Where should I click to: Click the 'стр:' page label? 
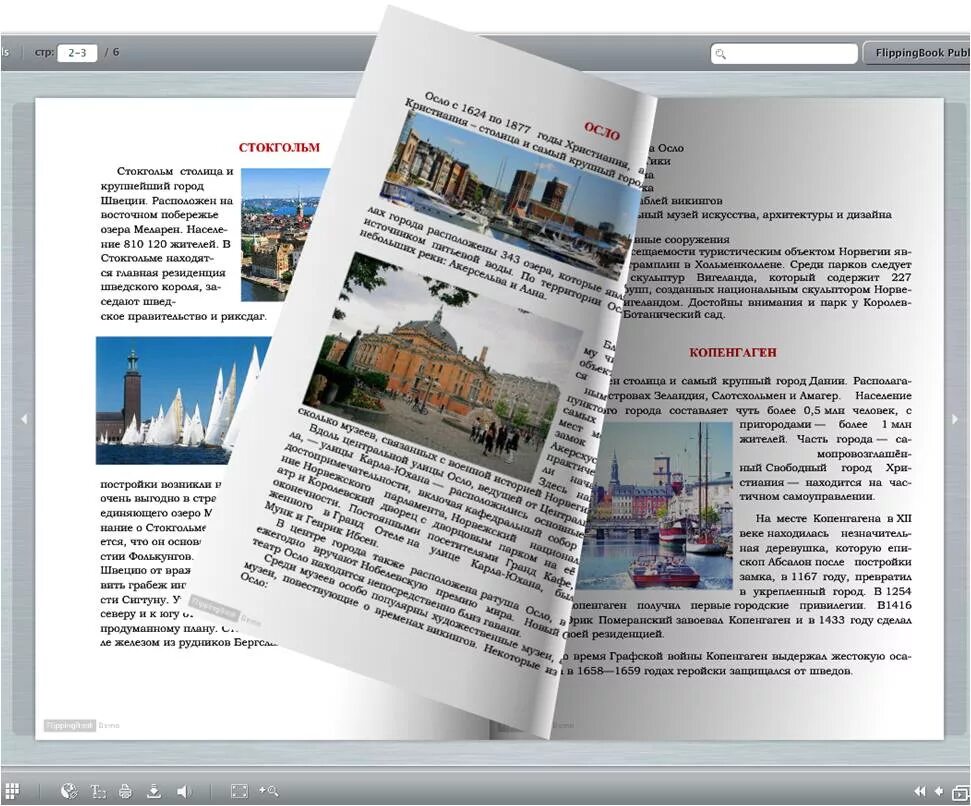click(x=44, y=53)
